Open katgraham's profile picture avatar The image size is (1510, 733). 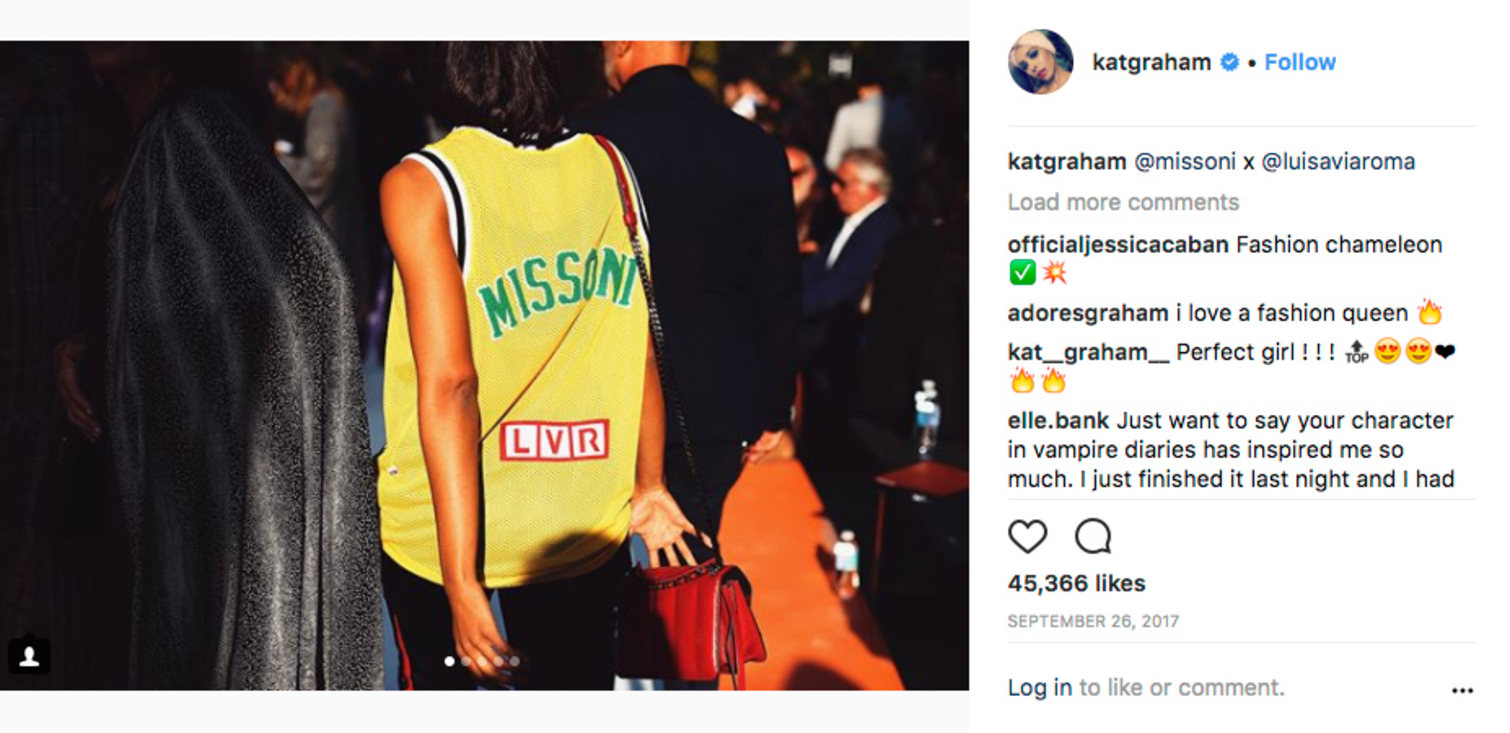tap(1041, 62)
